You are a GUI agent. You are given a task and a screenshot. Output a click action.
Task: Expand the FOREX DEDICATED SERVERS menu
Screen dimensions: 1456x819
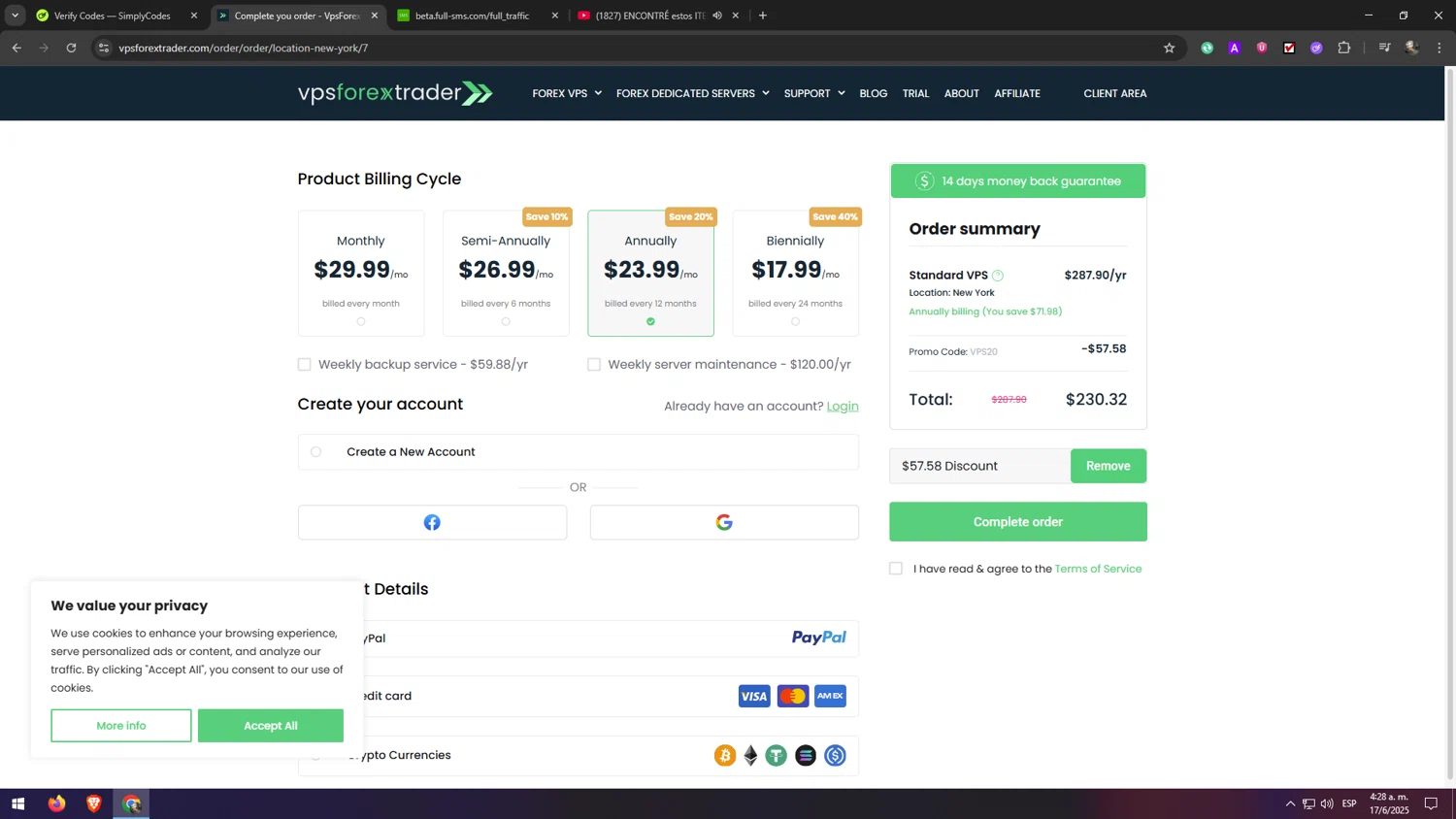tap(693, 93)
